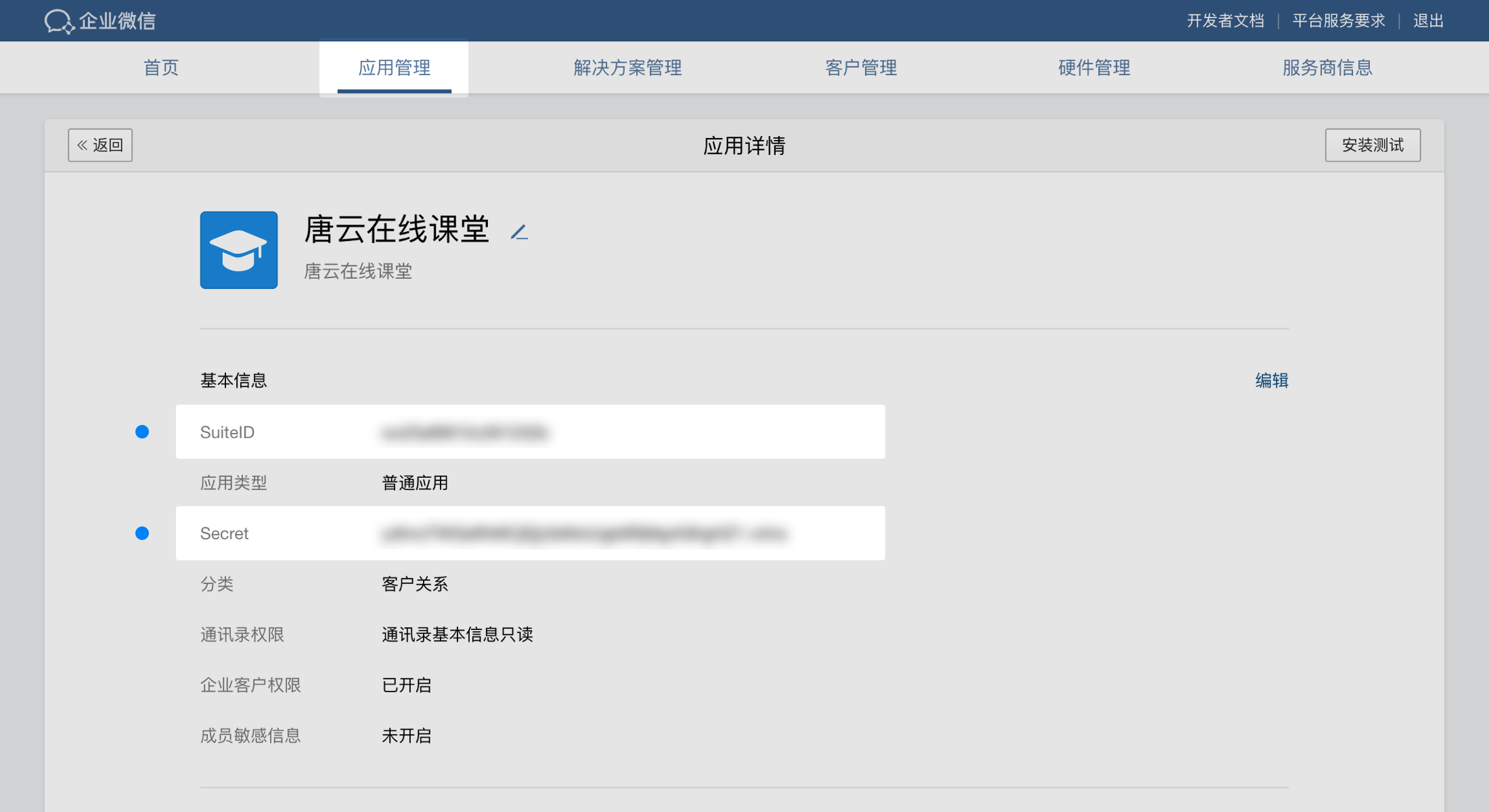Click the blurred Secret value

584,533
